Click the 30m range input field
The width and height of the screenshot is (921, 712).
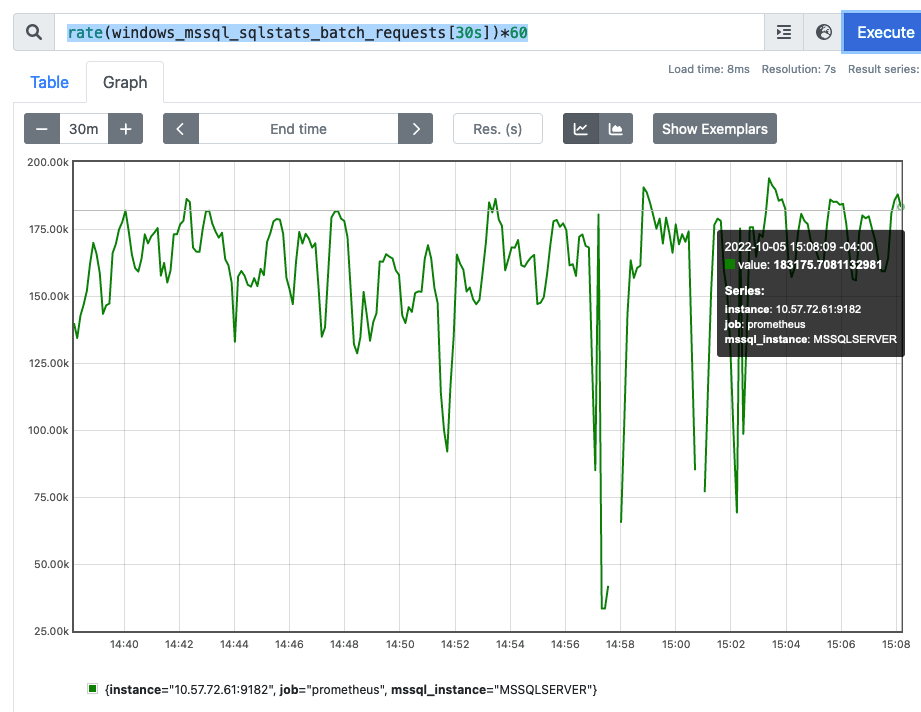pos(84,129)
